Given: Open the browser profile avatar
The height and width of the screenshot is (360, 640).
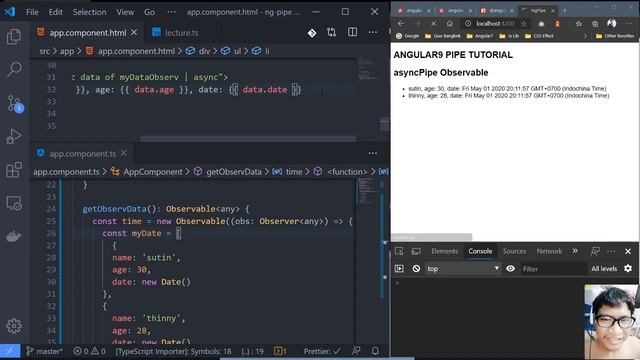Looking at the screenshot, I should click(611, 24).
